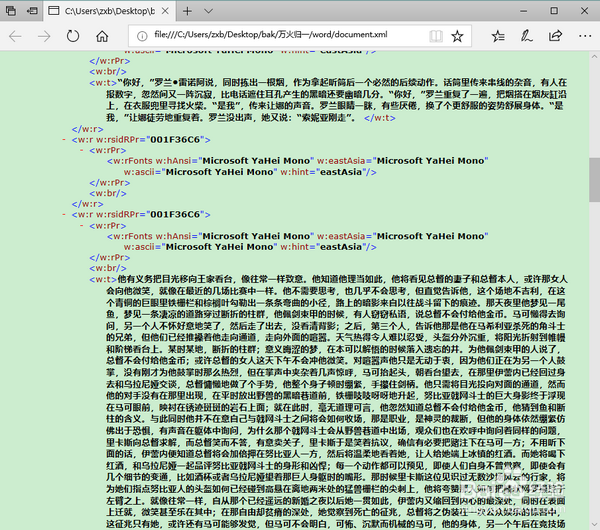Click the w:t tag before 他有义务
Viewport: 600px width, 530px height.
(103, 280)
